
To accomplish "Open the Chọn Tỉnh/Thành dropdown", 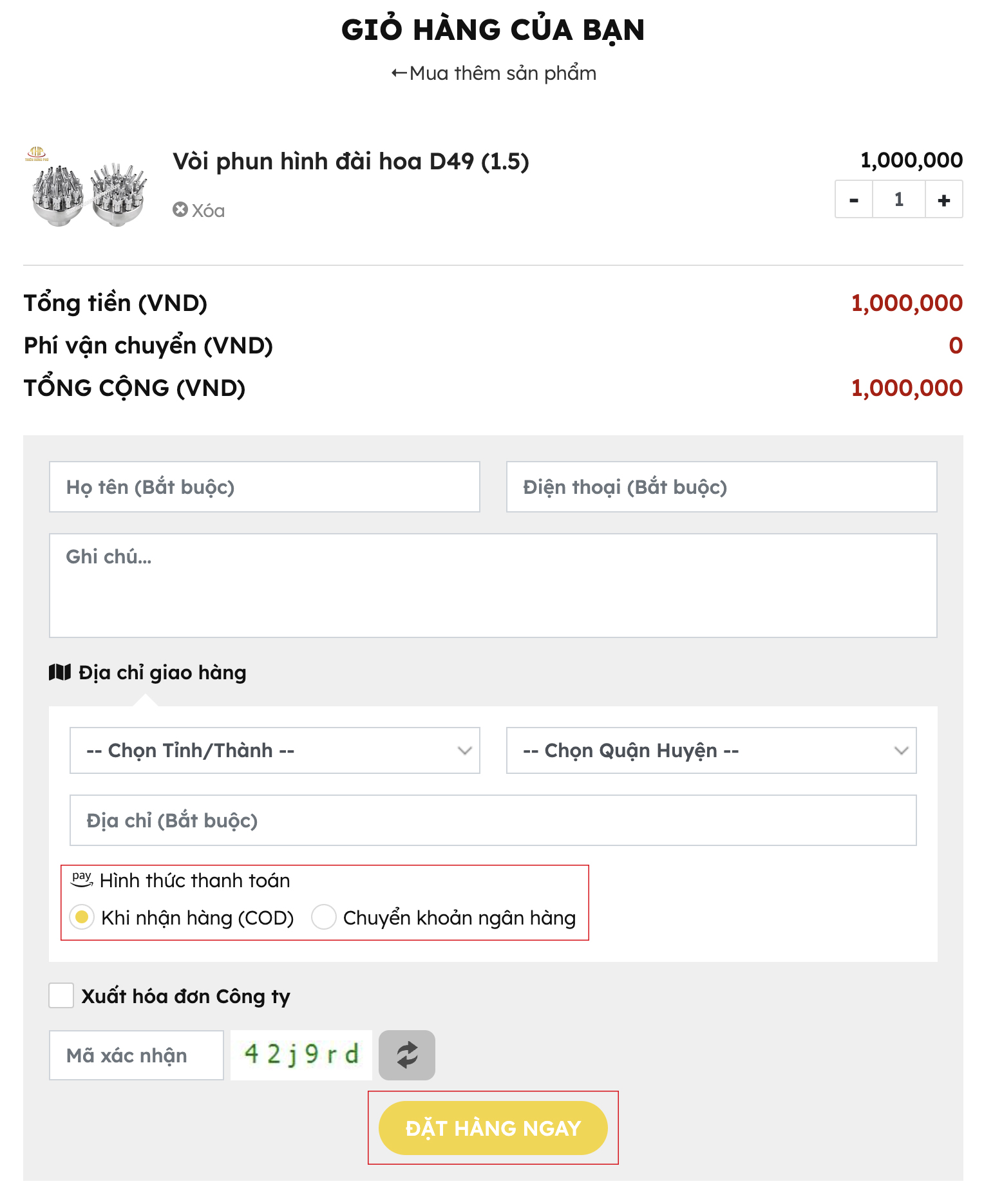I will [x=274, y=750].
